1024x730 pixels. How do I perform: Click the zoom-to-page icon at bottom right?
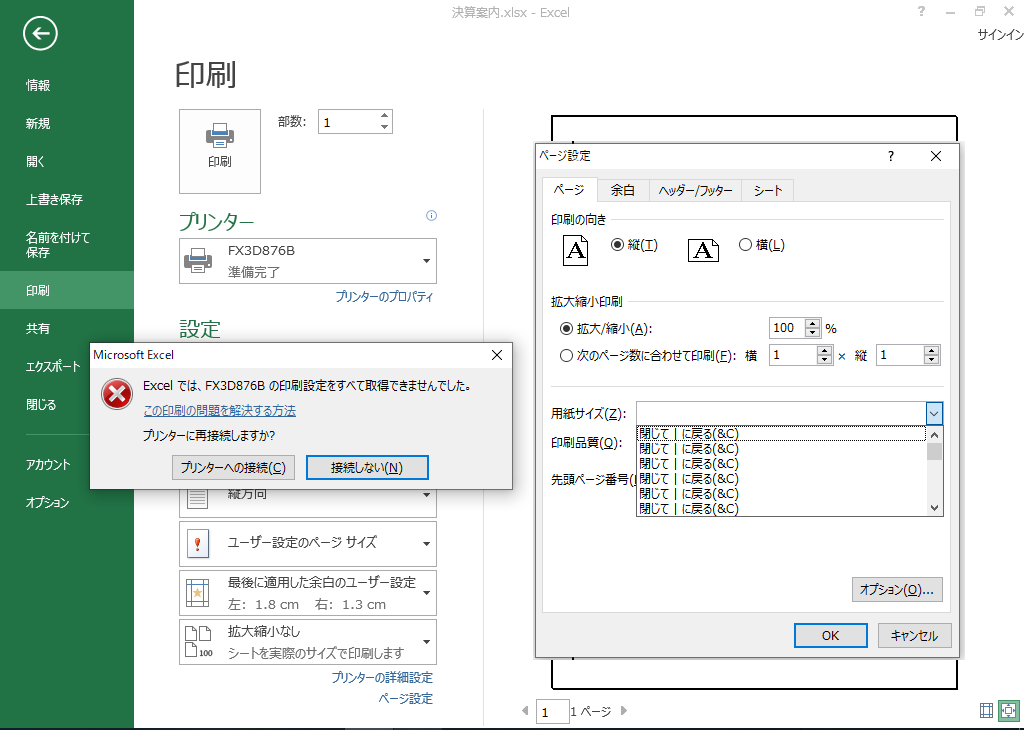click(x=1010, y=711)
